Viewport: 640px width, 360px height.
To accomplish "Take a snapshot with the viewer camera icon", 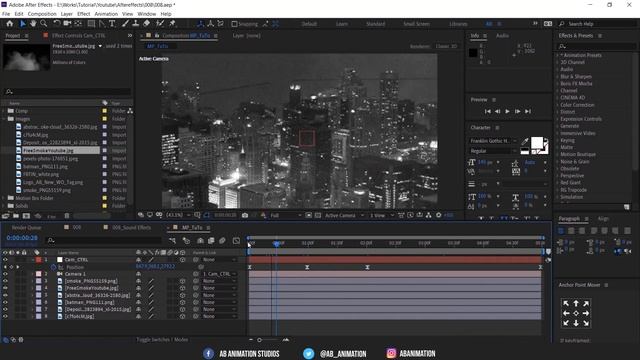I will pos(245,215).
